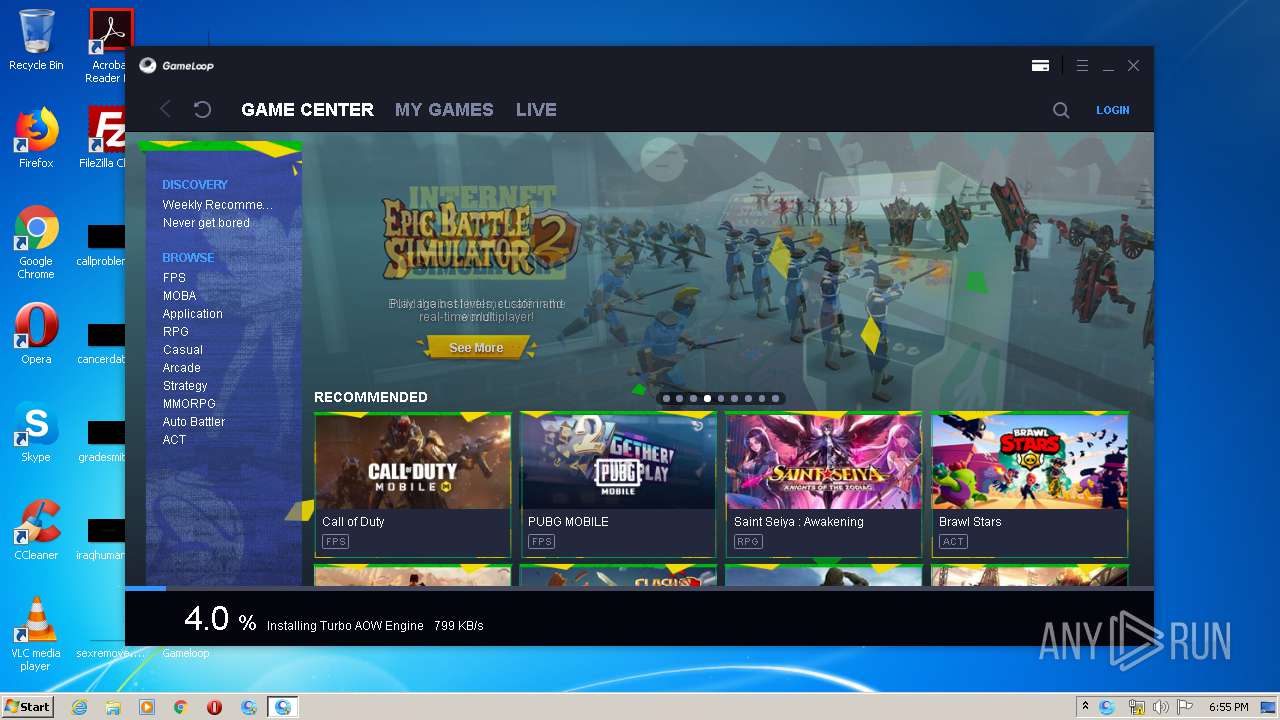1280x720 pixels.
Task: Click Opera icon in taskbar
Action: 215,707
